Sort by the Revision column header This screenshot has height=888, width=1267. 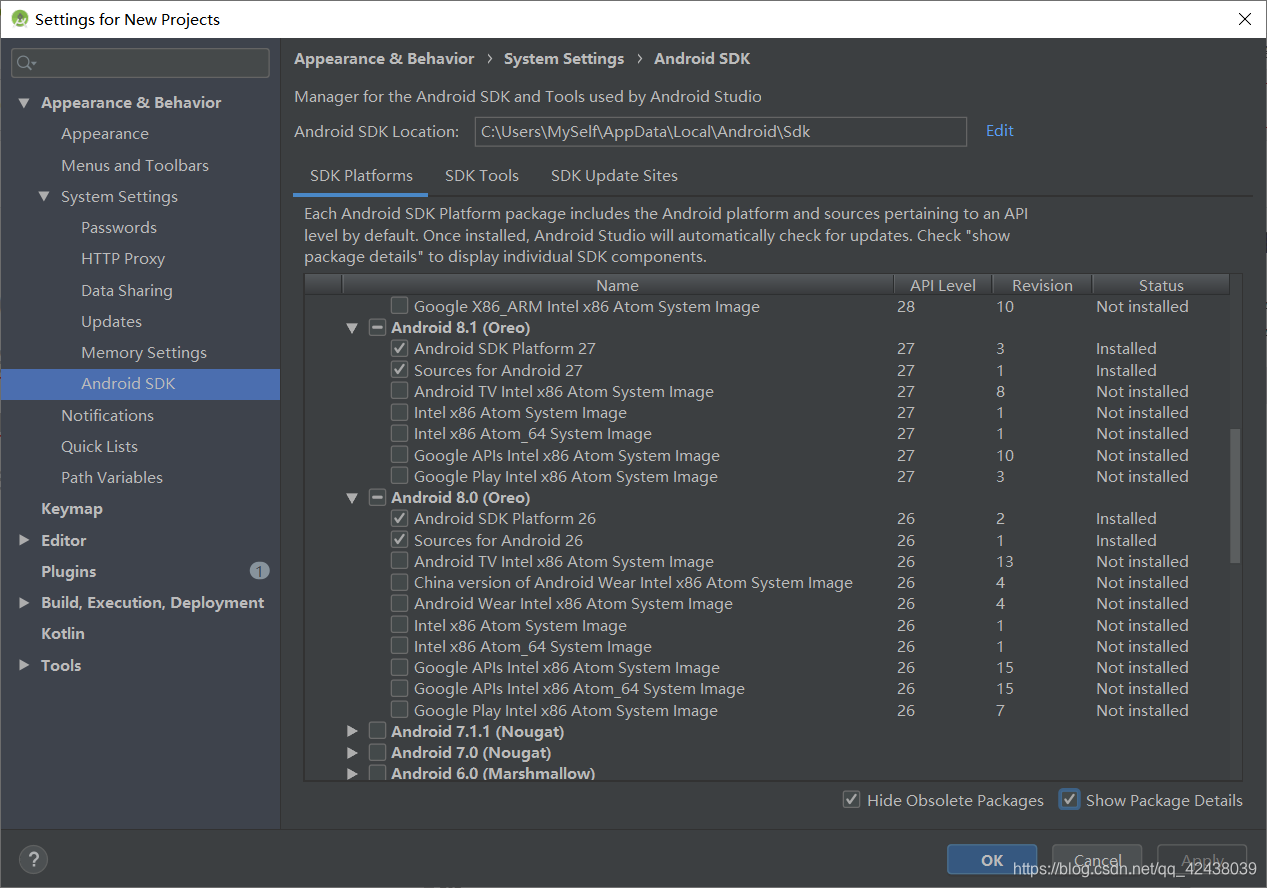[1042, 285]
